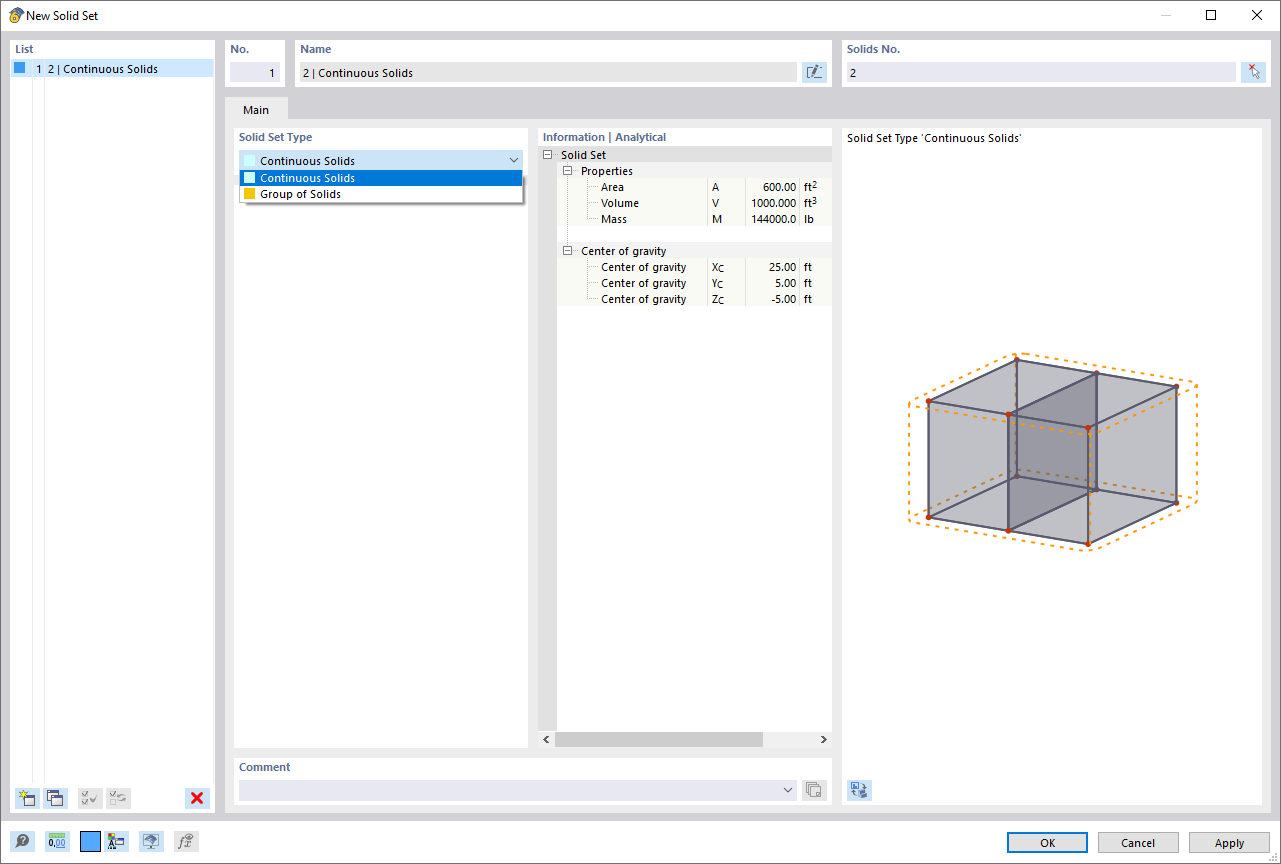Open the Comment dropdown
Screen dimensions: 1281x864
(x=787, y=790)
